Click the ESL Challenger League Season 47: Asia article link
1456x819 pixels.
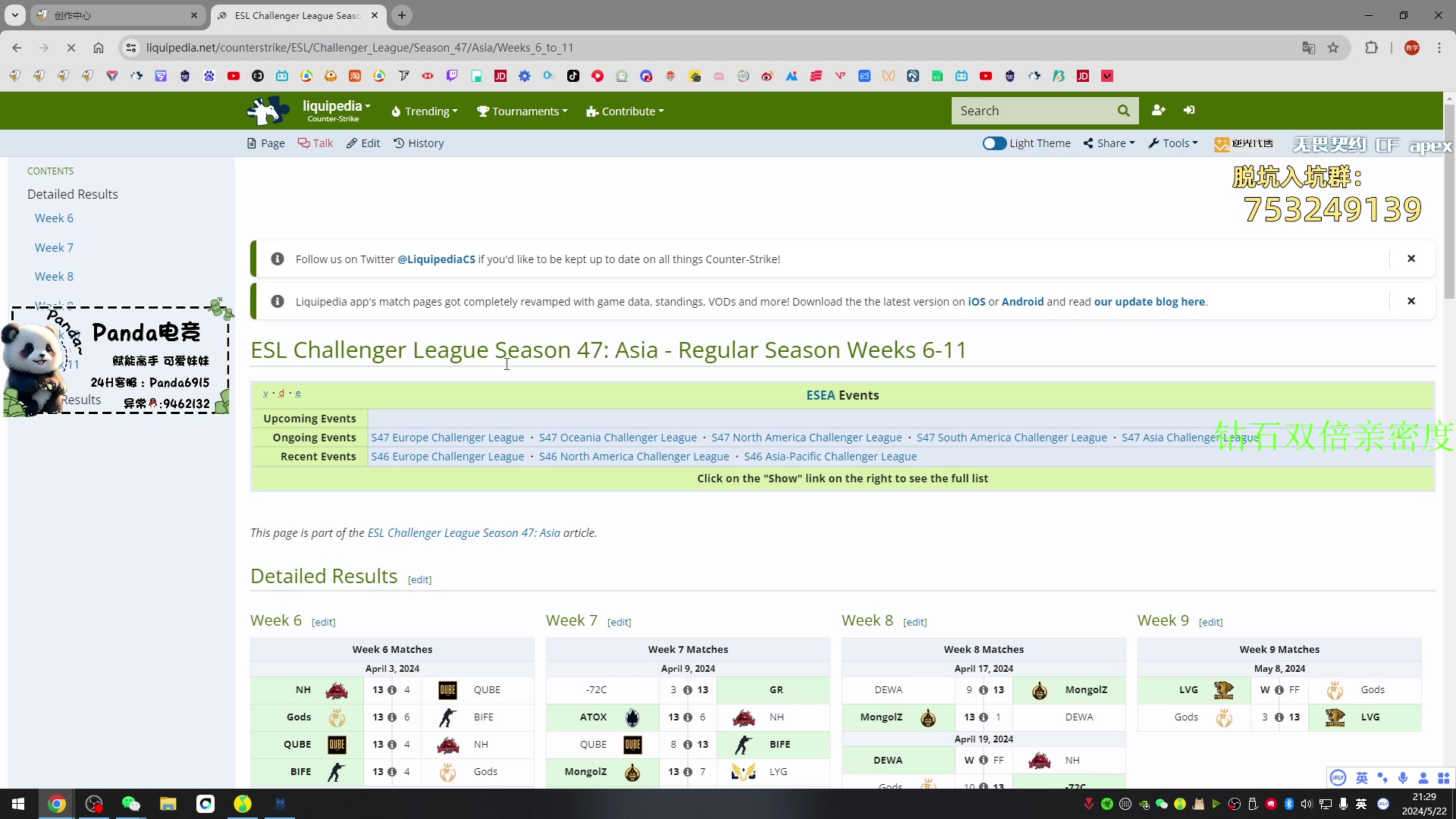pyautogui.click(x=463, y=532)
